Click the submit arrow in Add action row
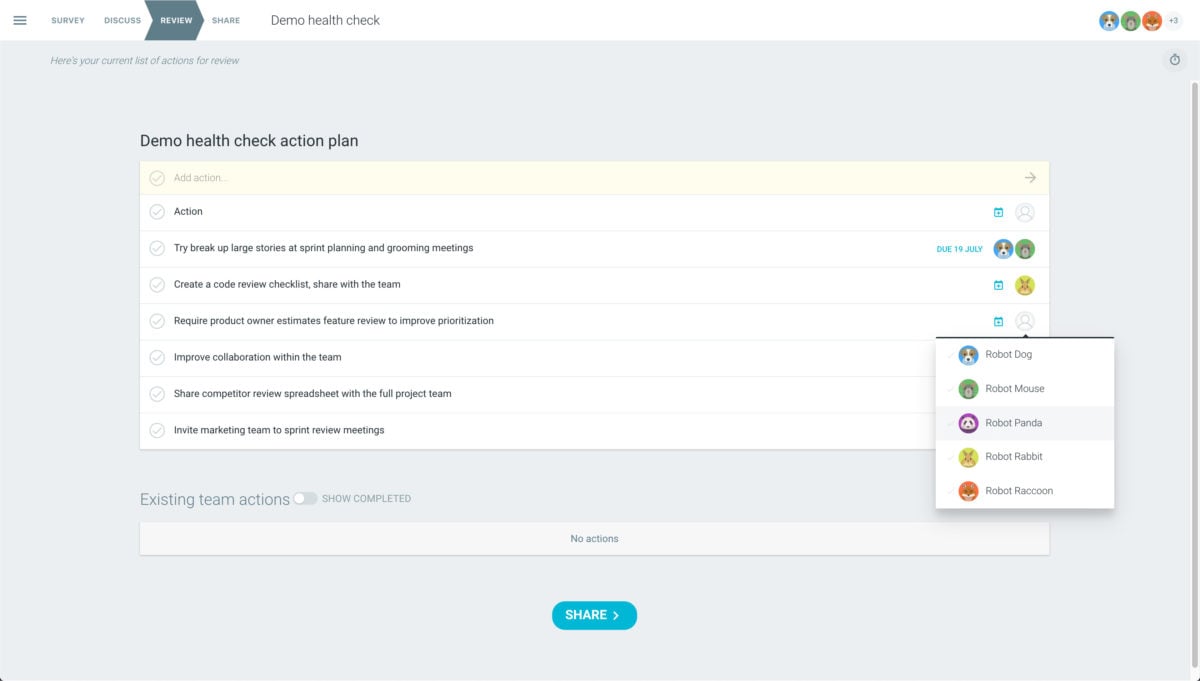The image size is (1200, 681). pos(1030,178)
